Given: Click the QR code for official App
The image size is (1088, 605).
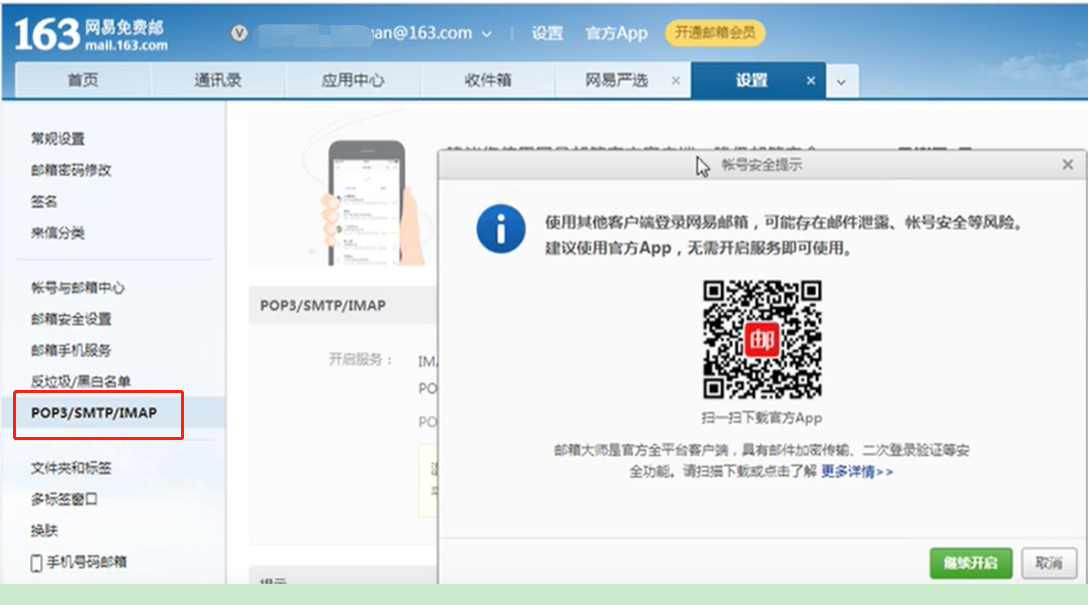Looking at the screenshot, I should pos(762,339).
